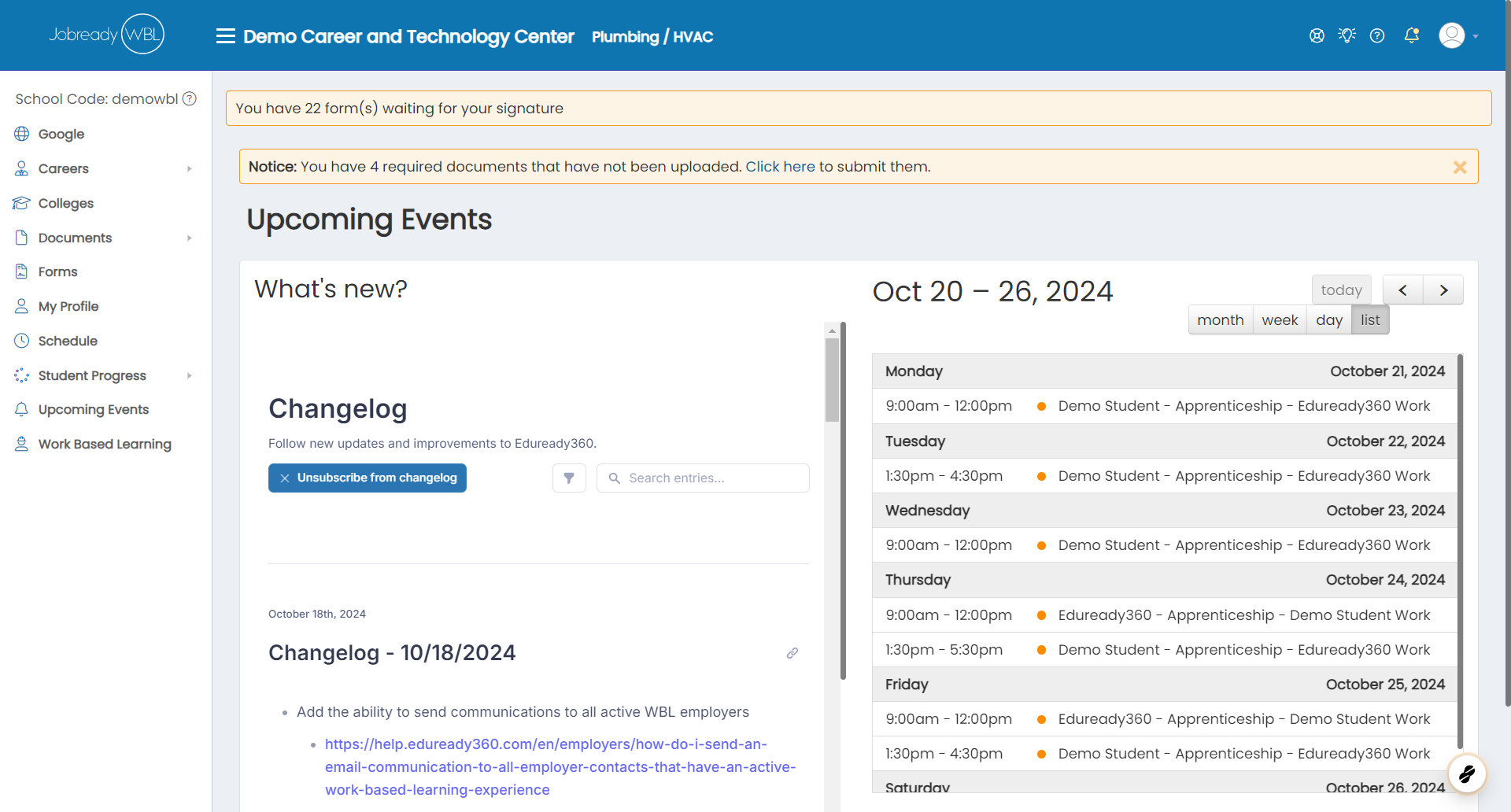Click the Colleges graduation cap icon
The image size is (1511, 812).
pyautogui.click(x=22, y=203)
